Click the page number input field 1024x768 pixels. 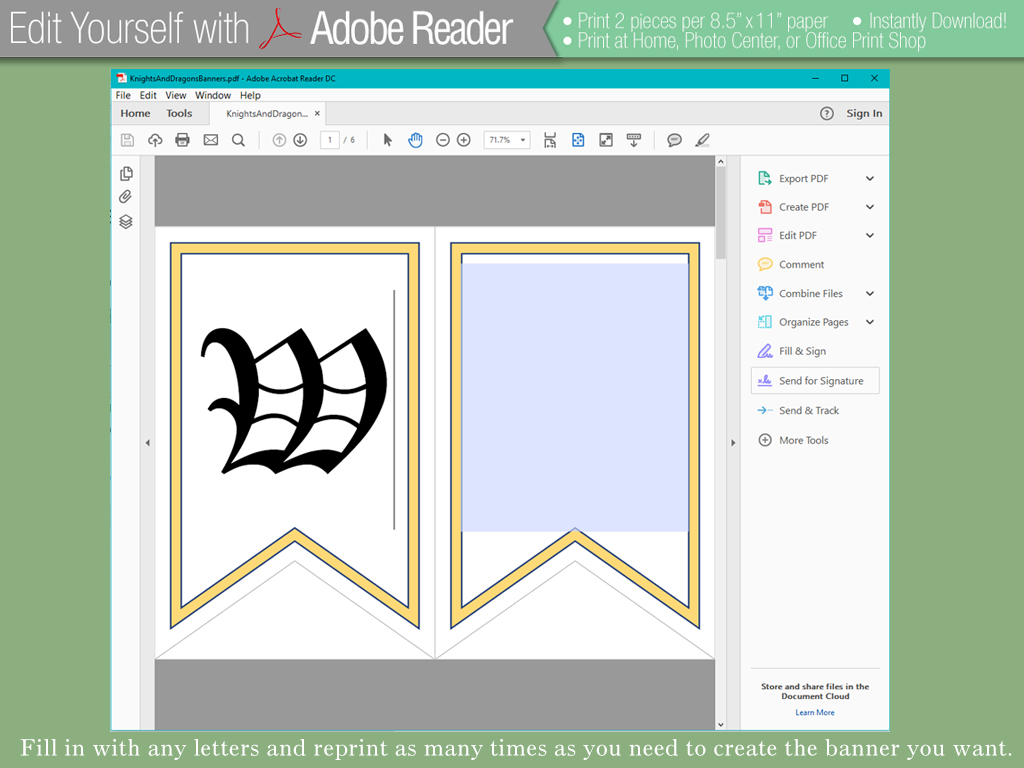click(x=330, y=140)
